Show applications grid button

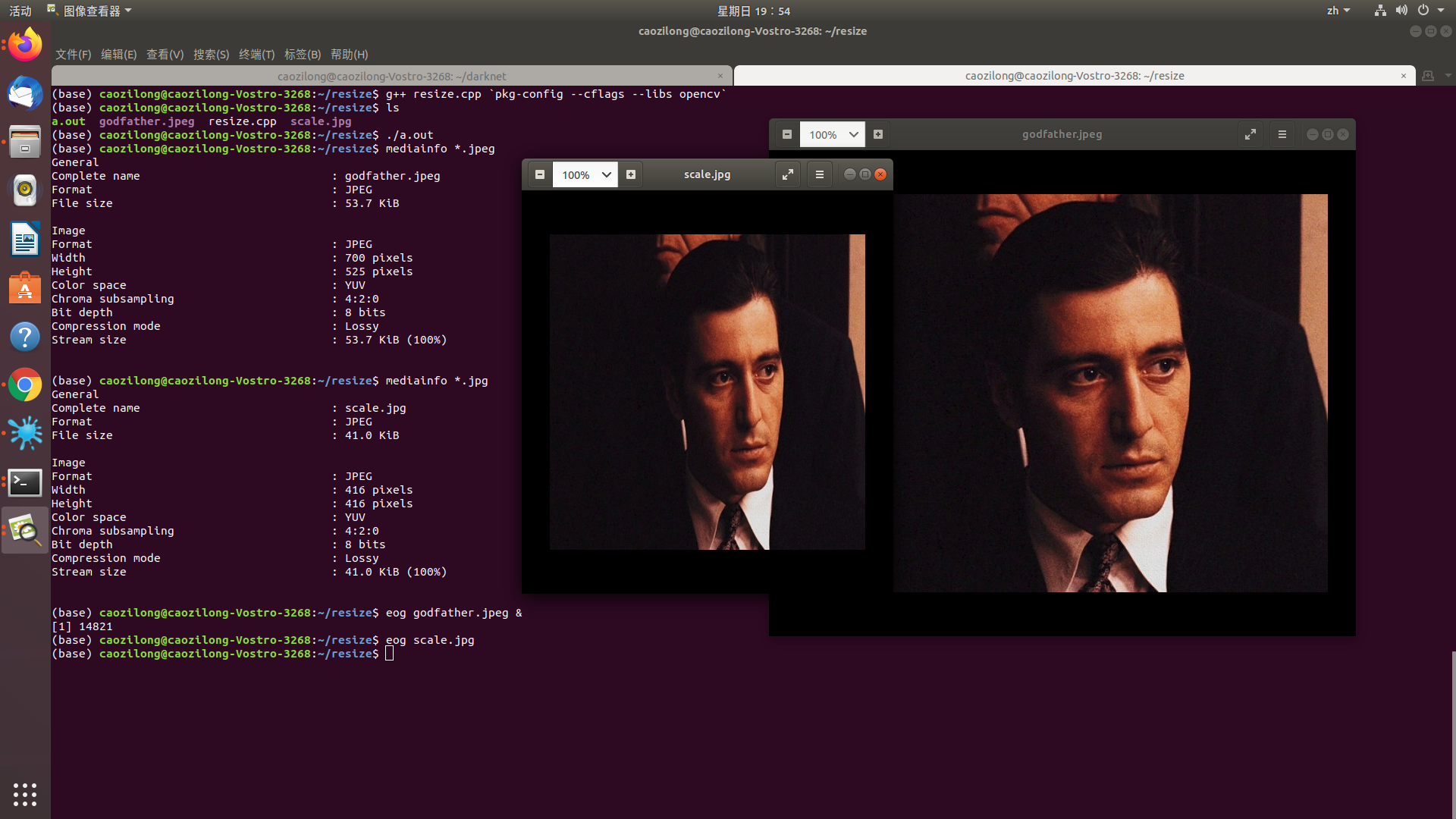click(x=25, y=794)
